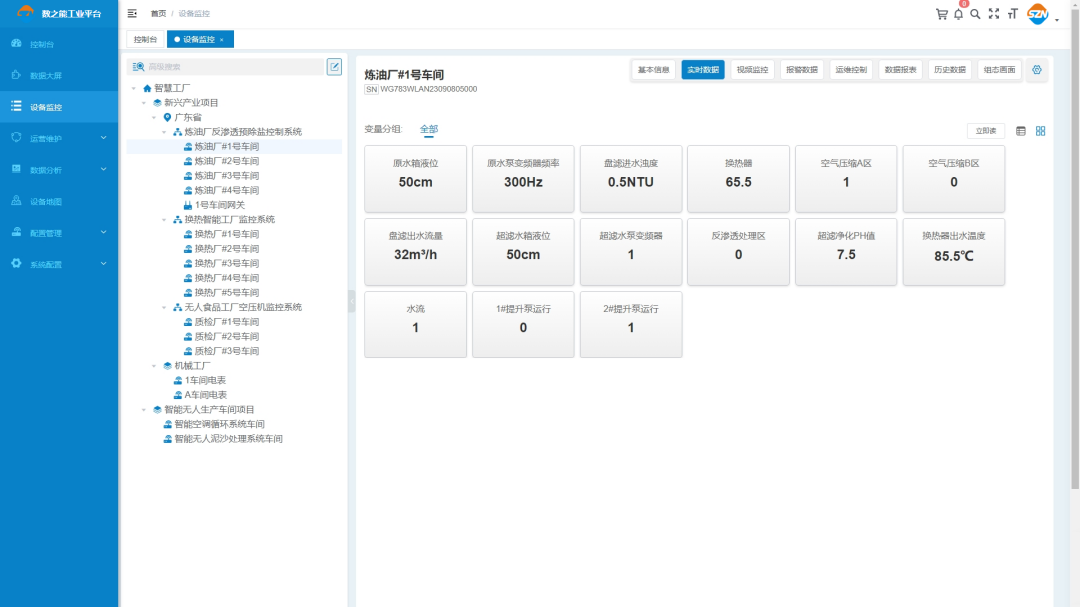Open the user avatar dropdown
1080x607 pixels.
point(1042,15)
